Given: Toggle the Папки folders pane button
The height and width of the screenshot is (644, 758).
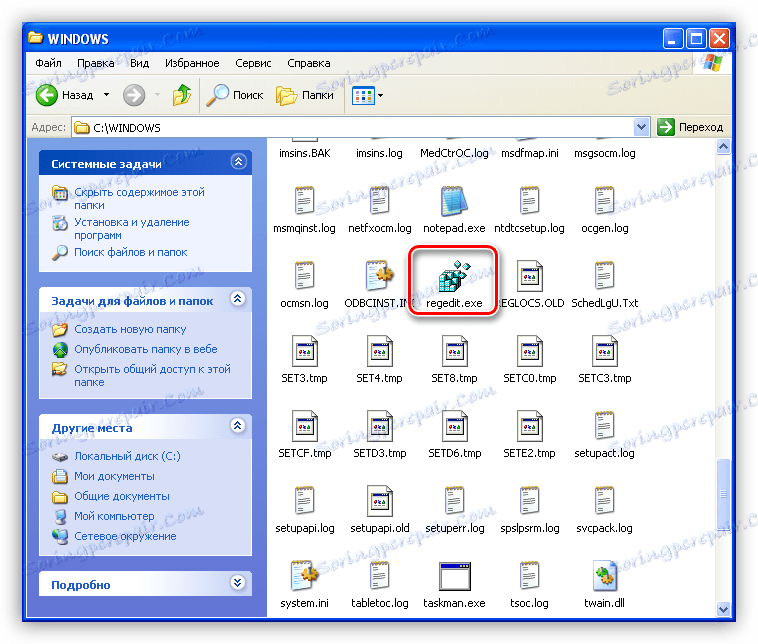Looking at the screenshot, I should pyautogui.click(x=305, y=95).
